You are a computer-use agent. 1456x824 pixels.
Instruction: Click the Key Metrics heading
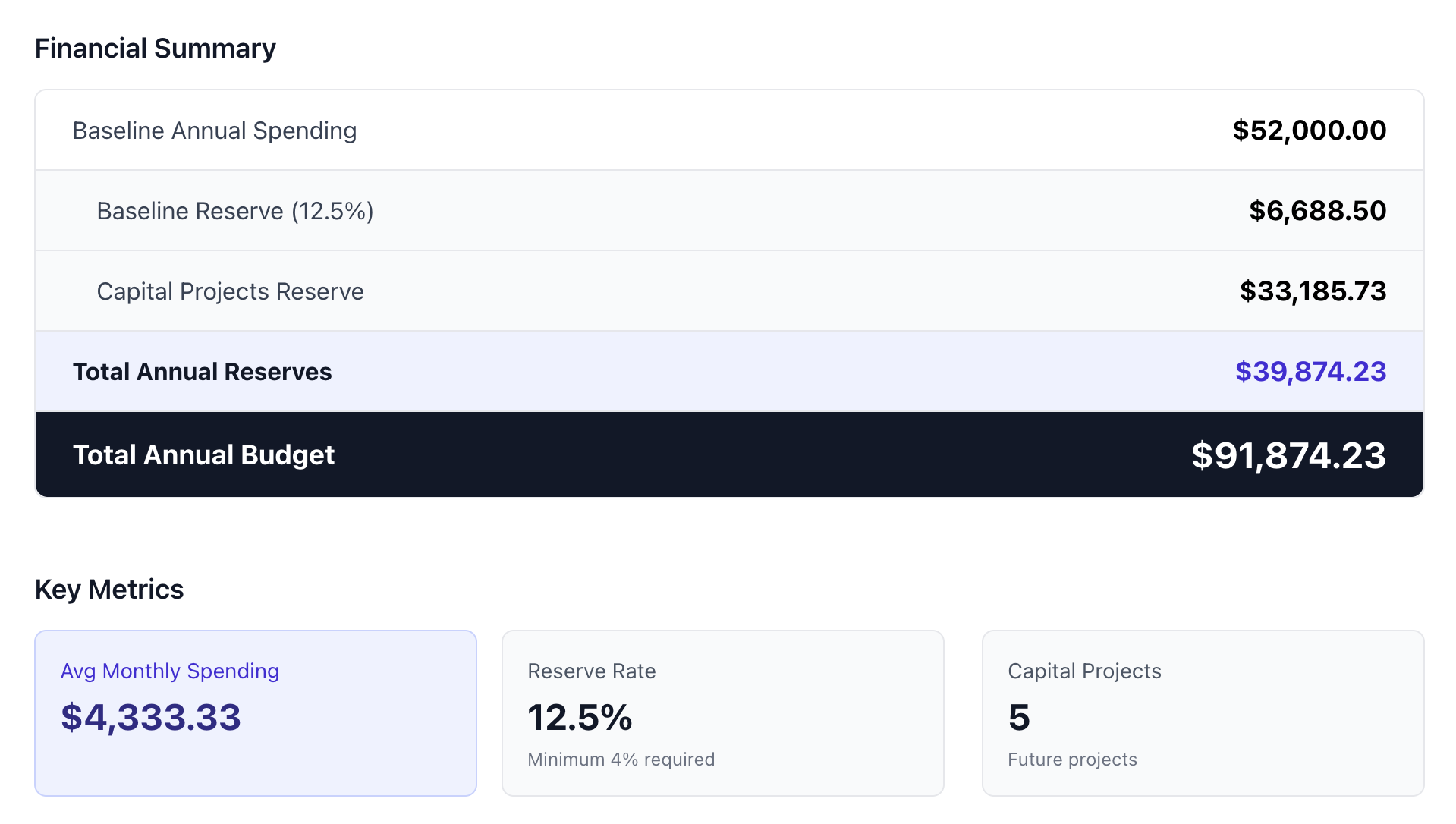[110, 588]
